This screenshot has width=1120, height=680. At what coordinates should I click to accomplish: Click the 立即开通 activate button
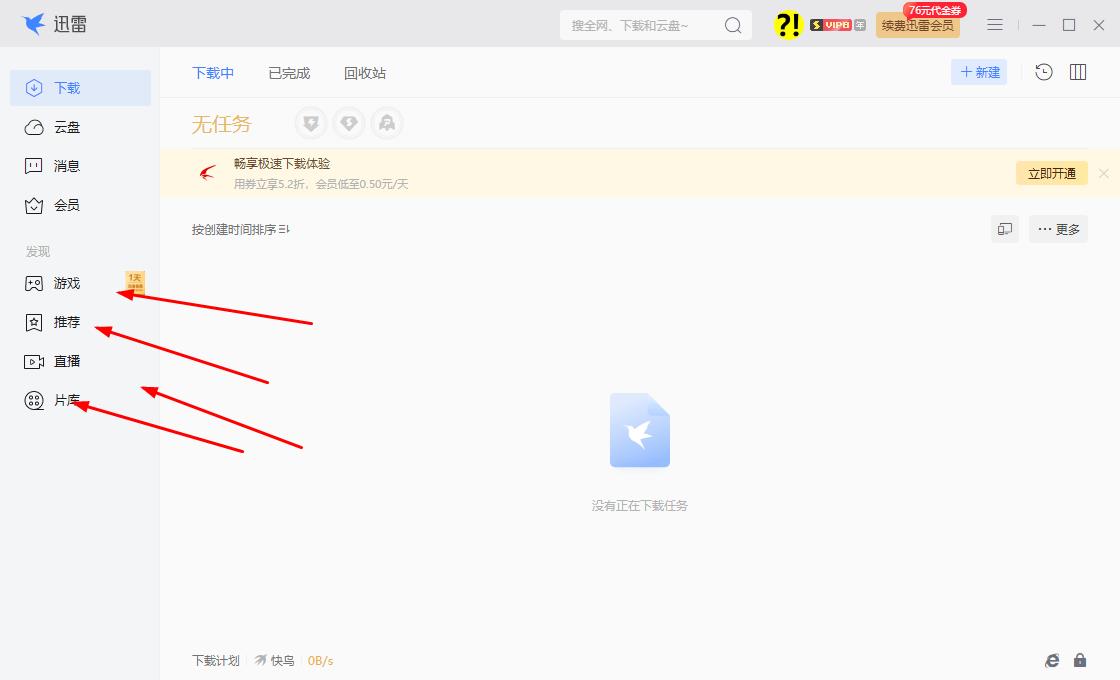point(1051,172)
